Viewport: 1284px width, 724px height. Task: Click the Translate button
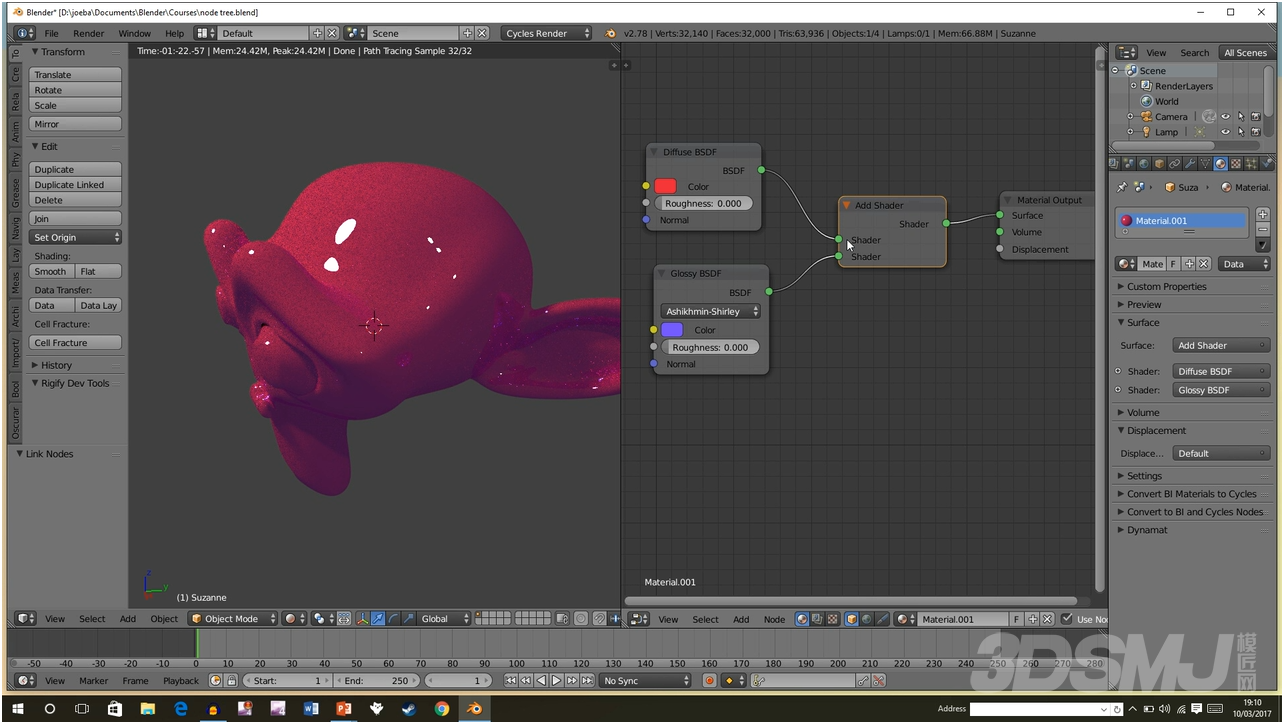tap(76, 75)
